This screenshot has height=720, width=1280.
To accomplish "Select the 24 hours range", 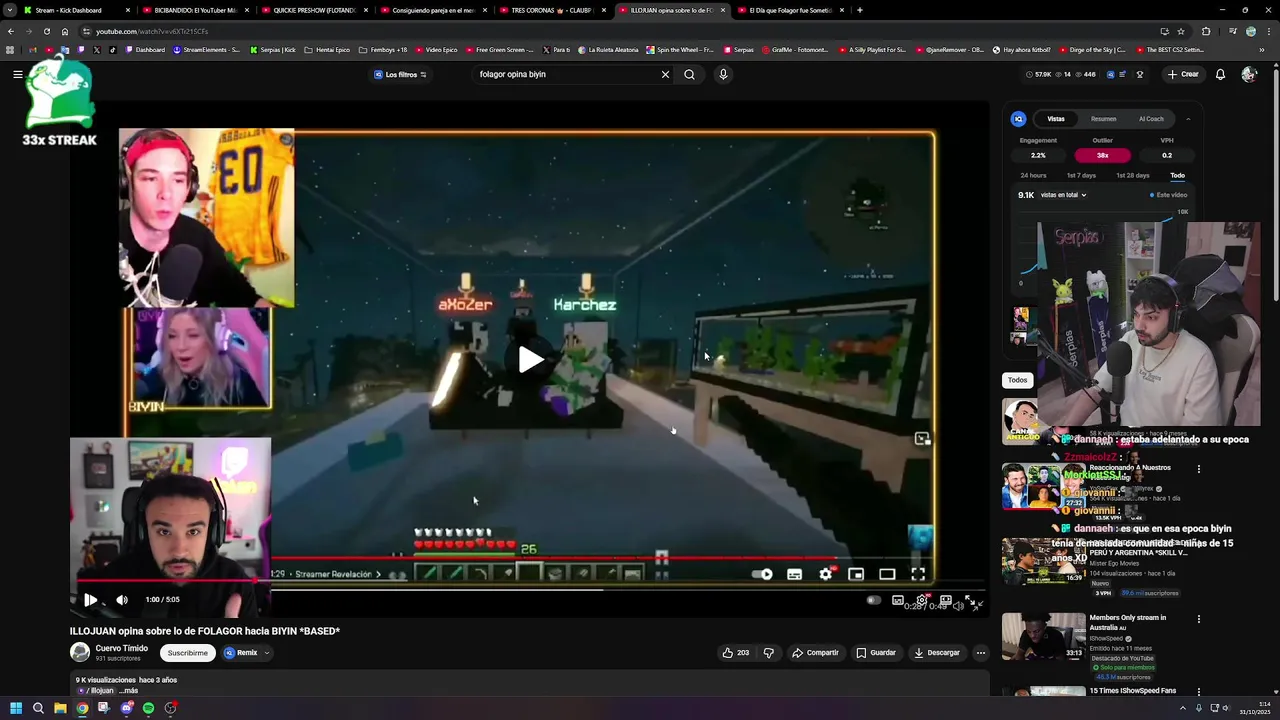I will (1033, 176).
